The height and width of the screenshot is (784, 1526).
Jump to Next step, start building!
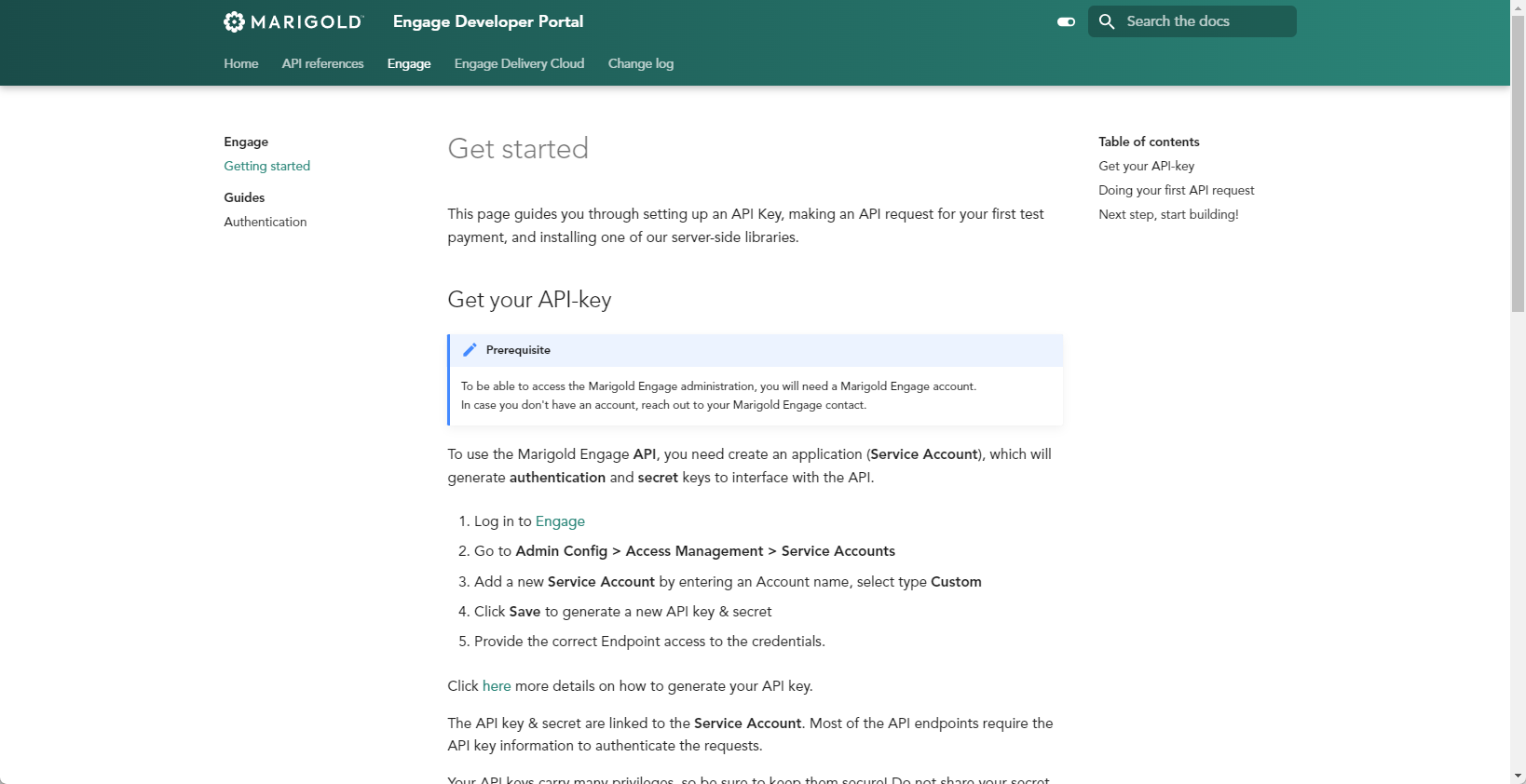click(x=1168, y=214)
